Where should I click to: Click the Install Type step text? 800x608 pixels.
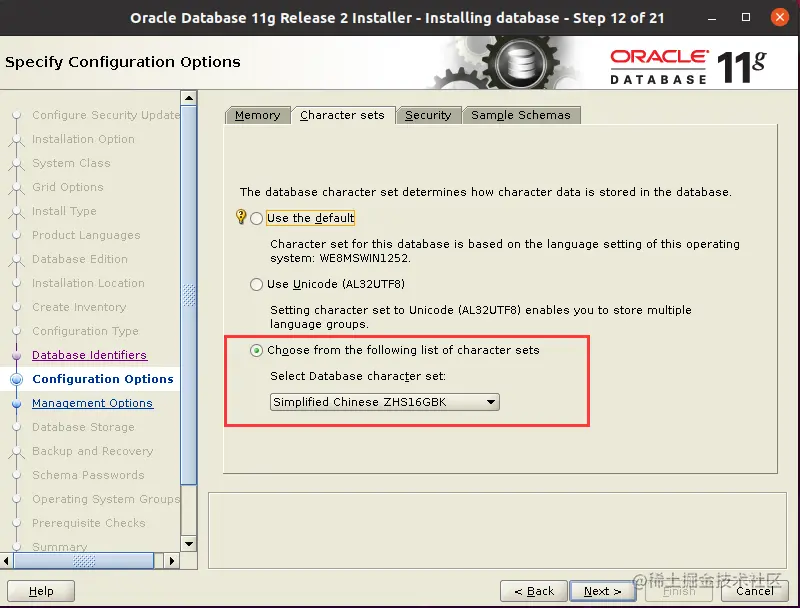(x=64, y=211)
